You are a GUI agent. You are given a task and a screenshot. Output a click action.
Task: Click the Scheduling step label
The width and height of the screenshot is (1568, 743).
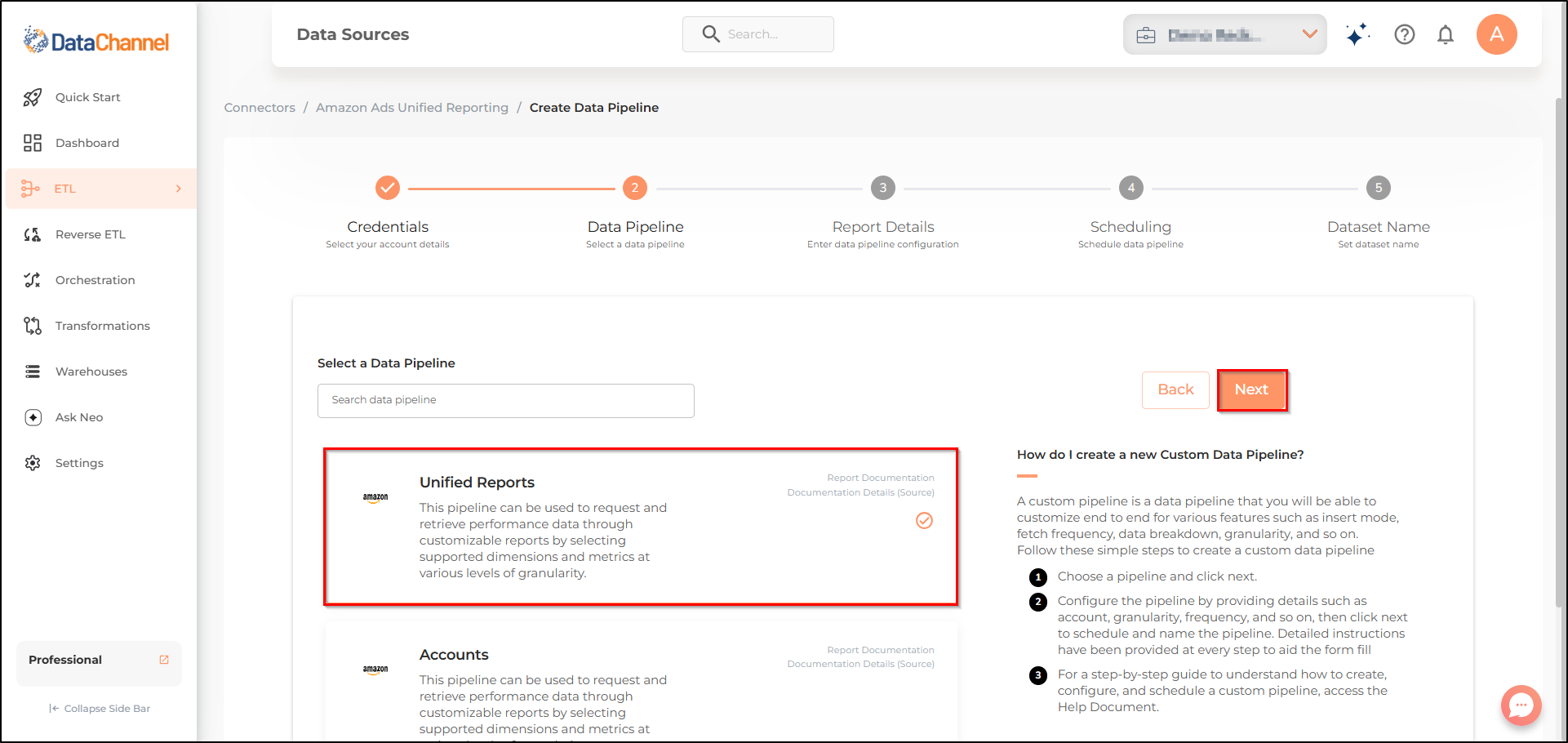tap(1130, 227)
